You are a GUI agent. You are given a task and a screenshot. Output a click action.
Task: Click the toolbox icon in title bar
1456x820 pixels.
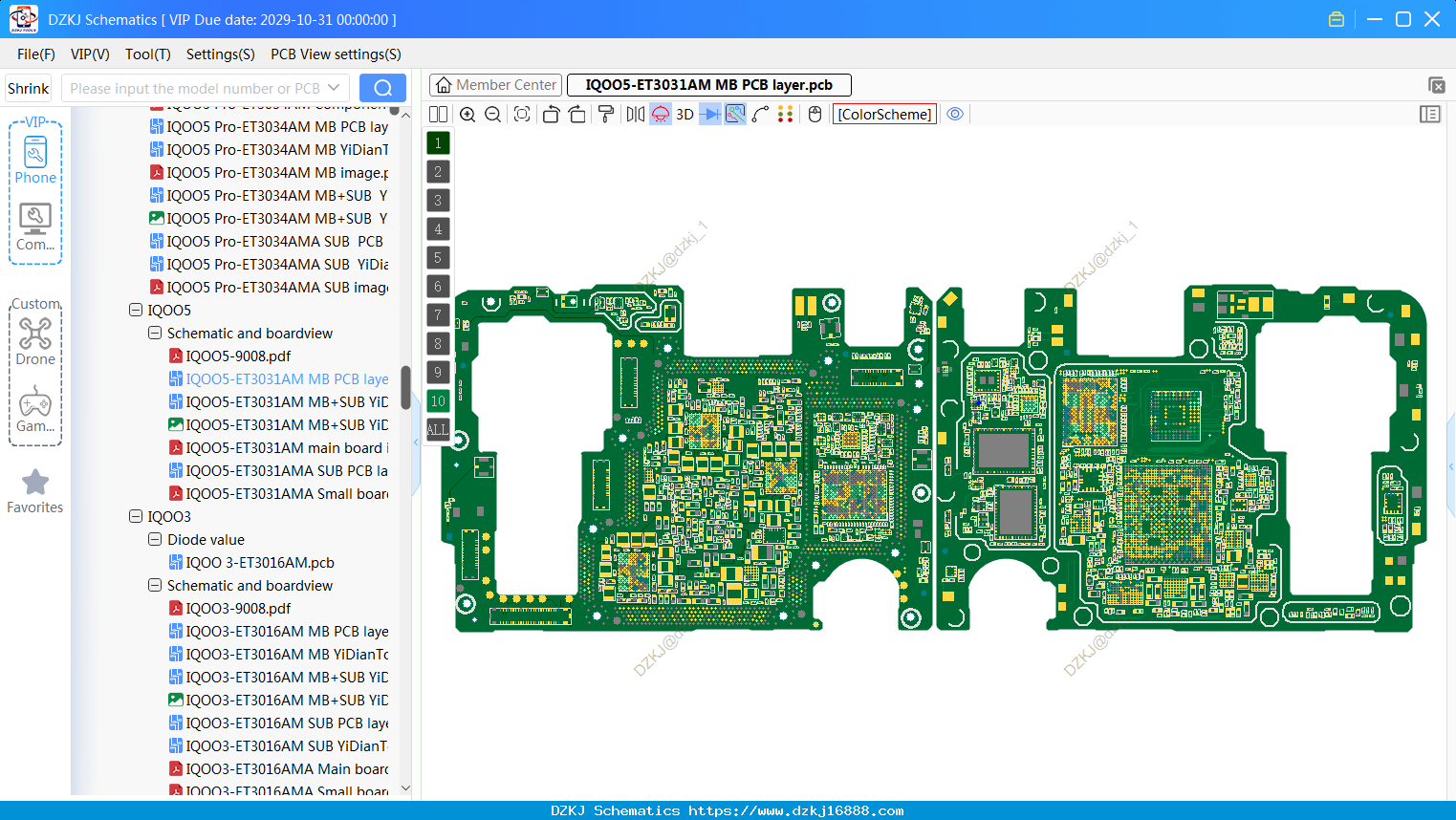coord(1336,19)
